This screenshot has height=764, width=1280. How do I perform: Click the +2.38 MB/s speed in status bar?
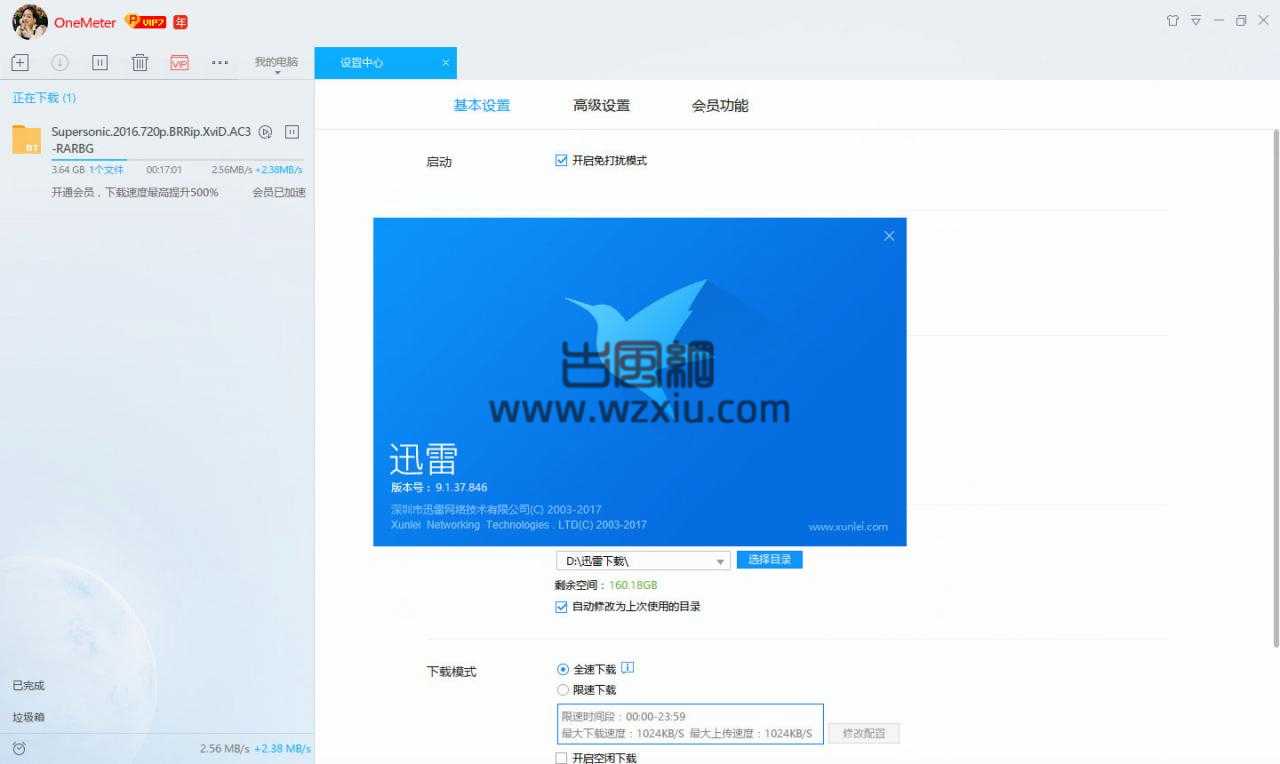pos(282,749)
